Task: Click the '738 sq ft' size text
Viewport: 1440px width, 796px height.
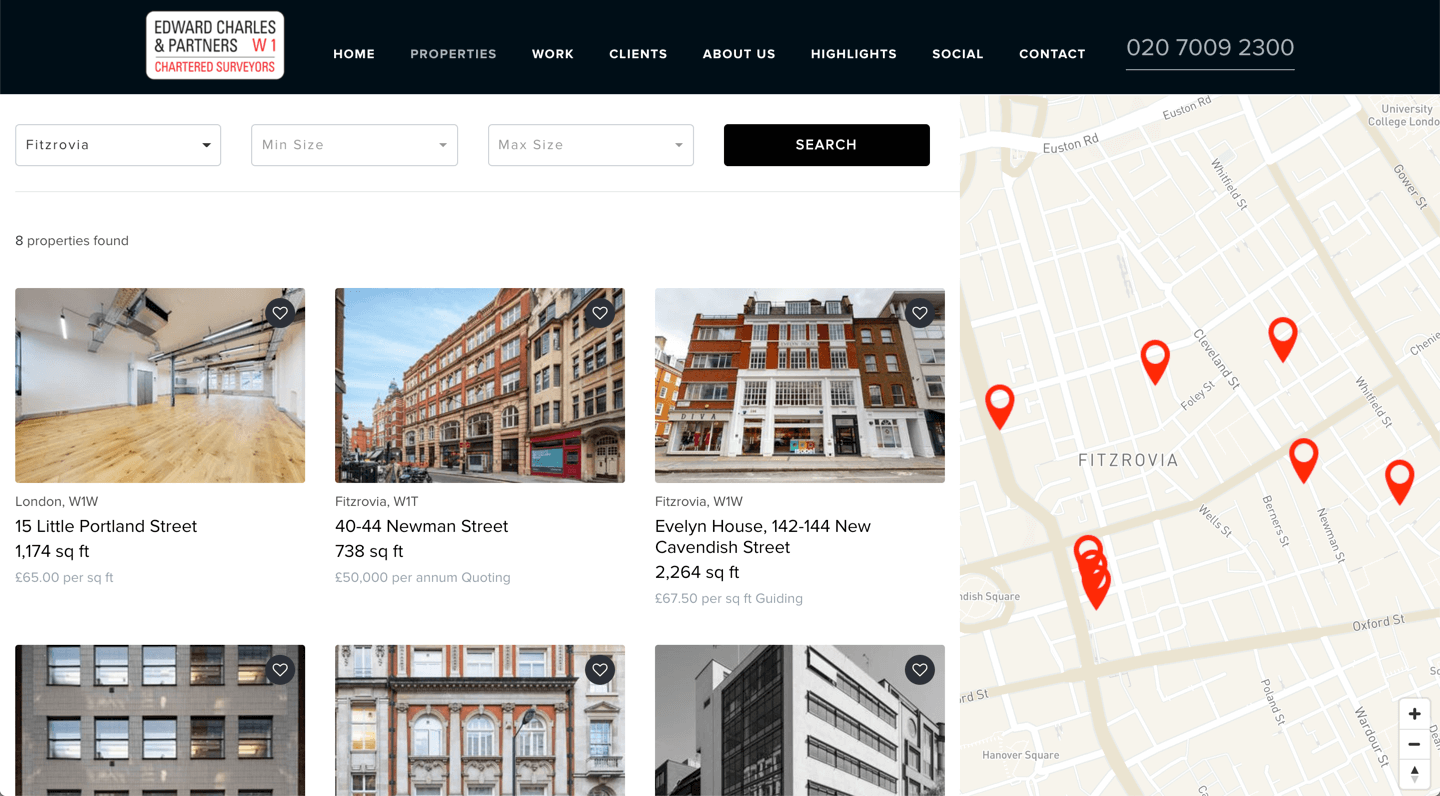Action: (369, 551)
